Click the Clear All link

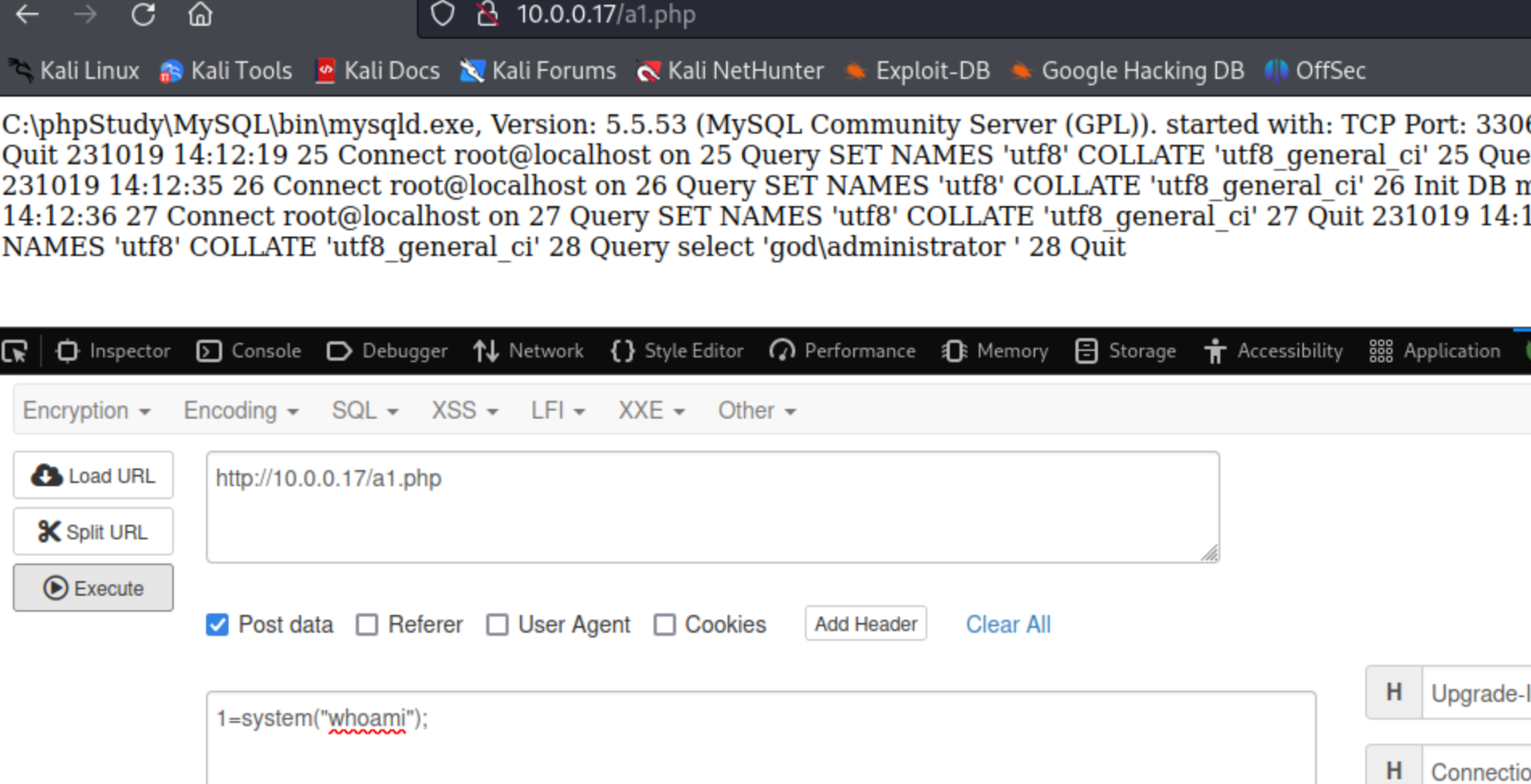tap(1008, 625)
